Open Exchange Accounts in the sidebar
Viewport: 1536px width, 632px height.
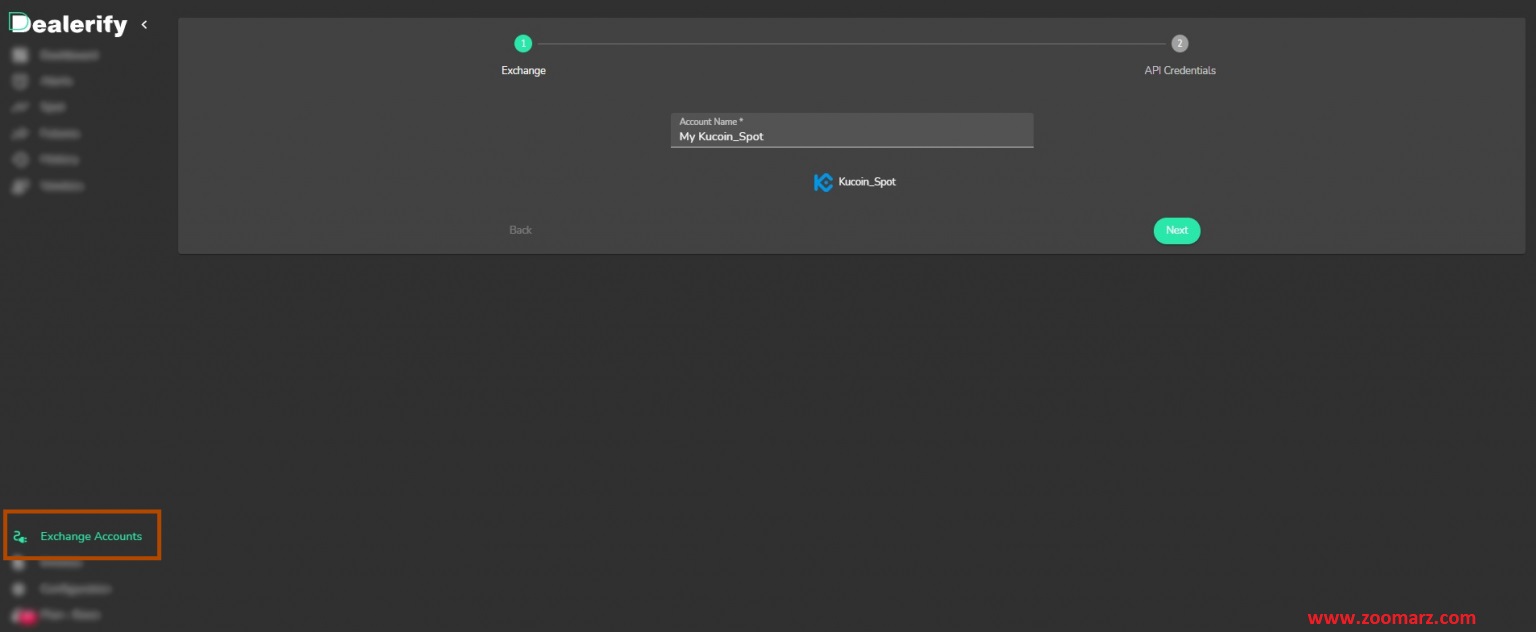click(x=82, y=536)
